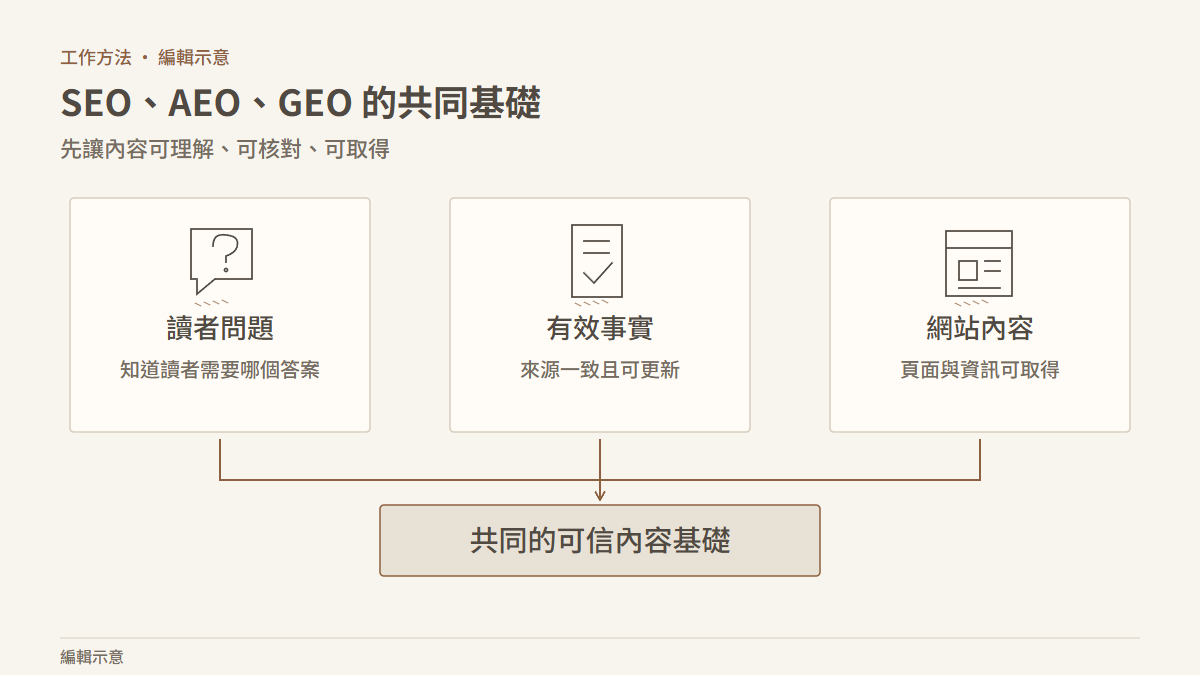
Task: Click the 共同的可信內容基礎 box
Action: pyautogui.click(x=600, y=540)
